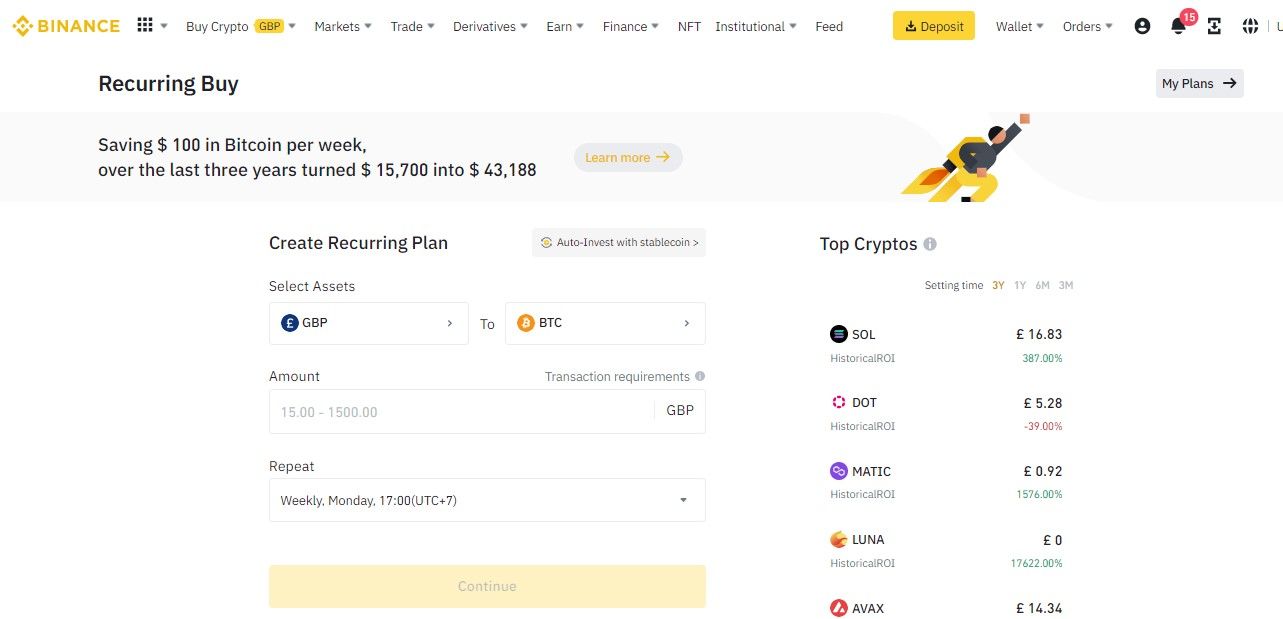Click the SOL coin icon
This screenshot has height=619, width=1283.
839,334
